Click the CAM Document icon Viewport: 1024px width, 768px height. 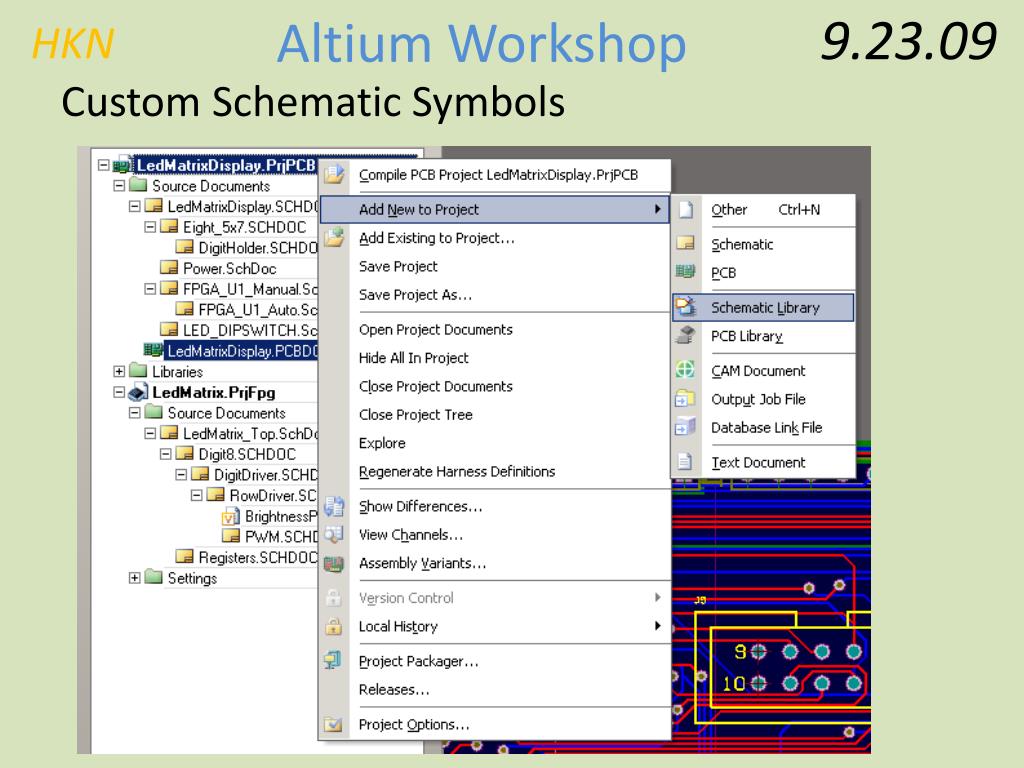[685, 370]
